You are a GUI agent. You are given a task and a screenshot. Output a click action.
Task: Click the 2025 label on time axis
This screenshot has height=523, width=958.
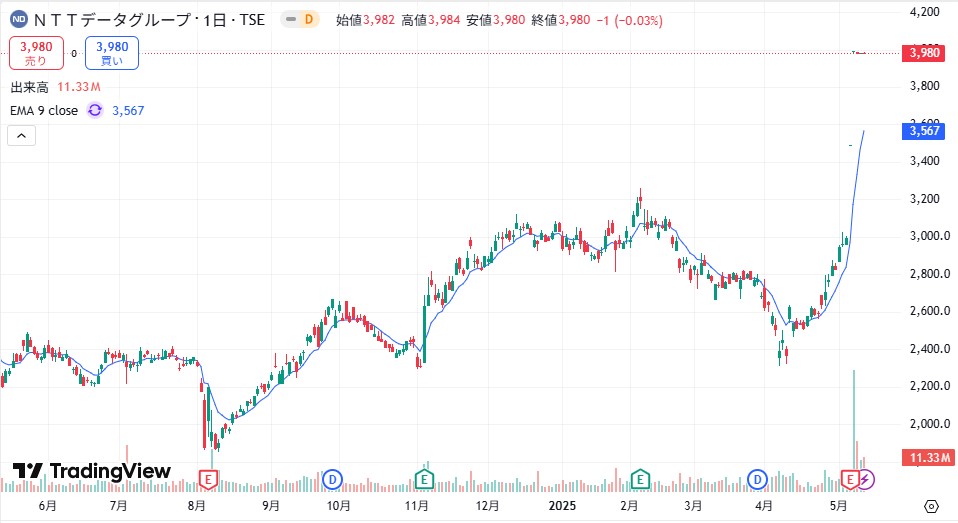[x=562, y=506]
